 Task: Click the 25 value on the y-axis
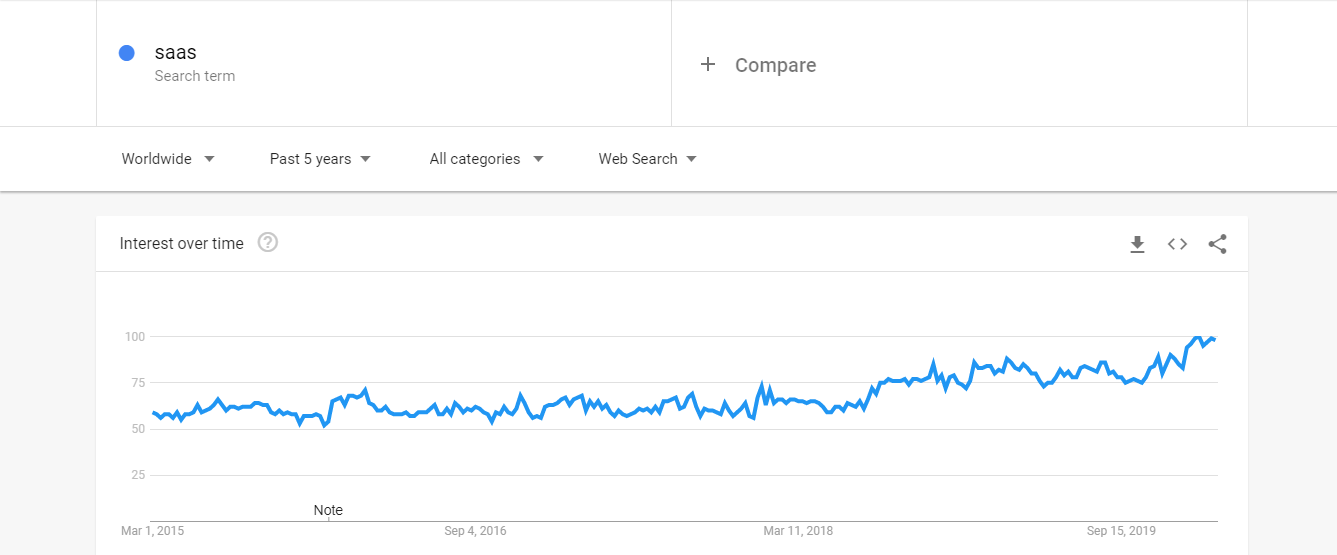pos(138,474)
